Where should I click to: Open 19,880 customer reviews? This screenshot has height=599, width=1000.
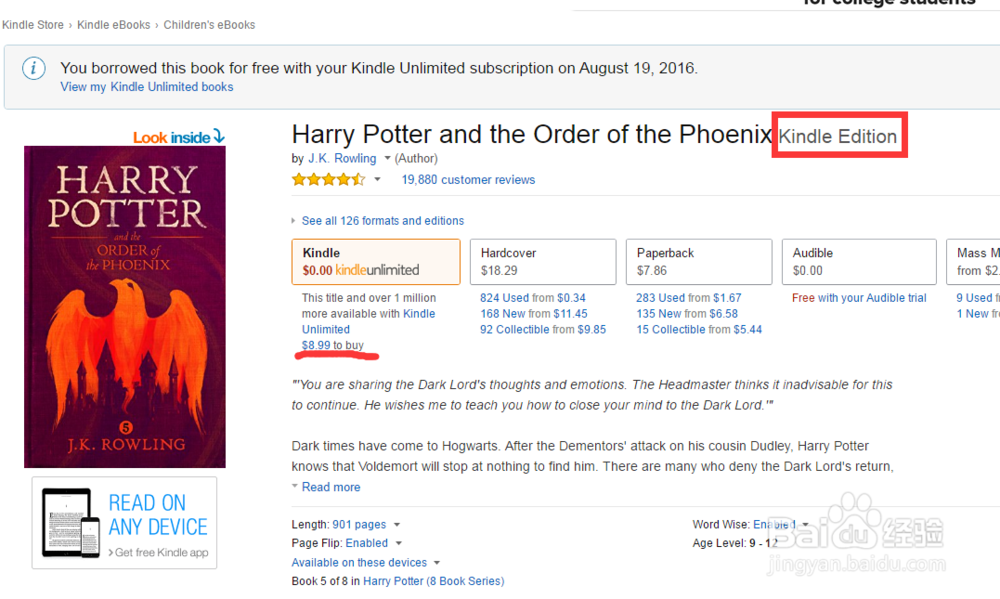468,180
